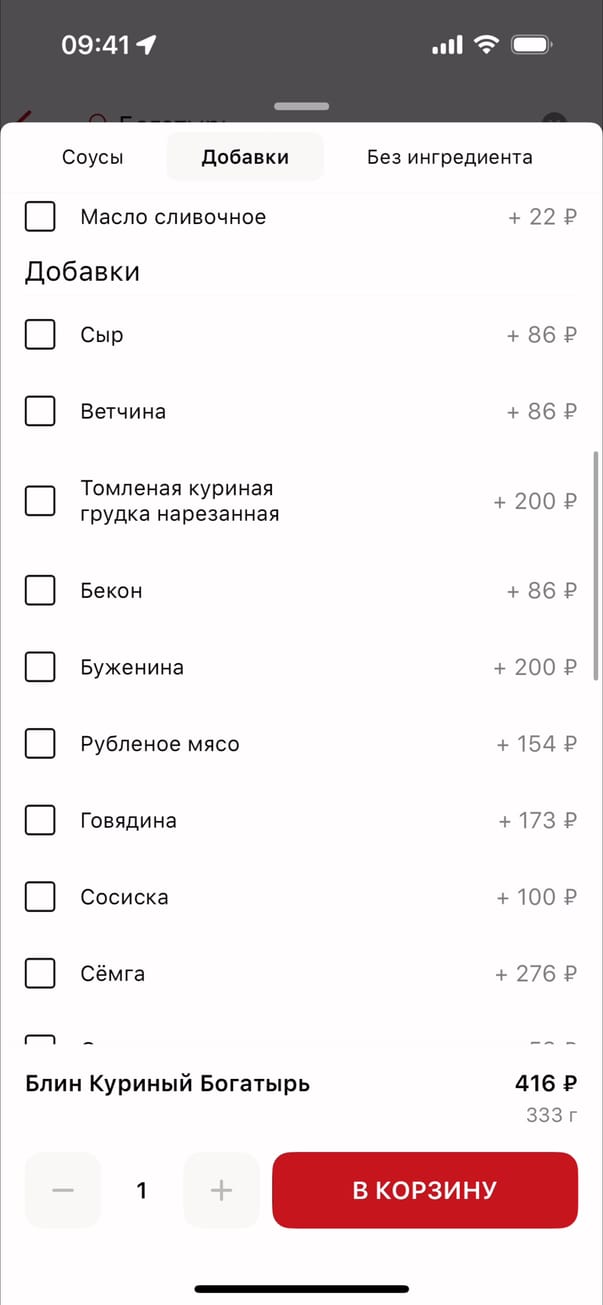The width and height of the screenshot is (603, 1305).
Task: Check the Сосиска add-on
Action: coord(40,897)
